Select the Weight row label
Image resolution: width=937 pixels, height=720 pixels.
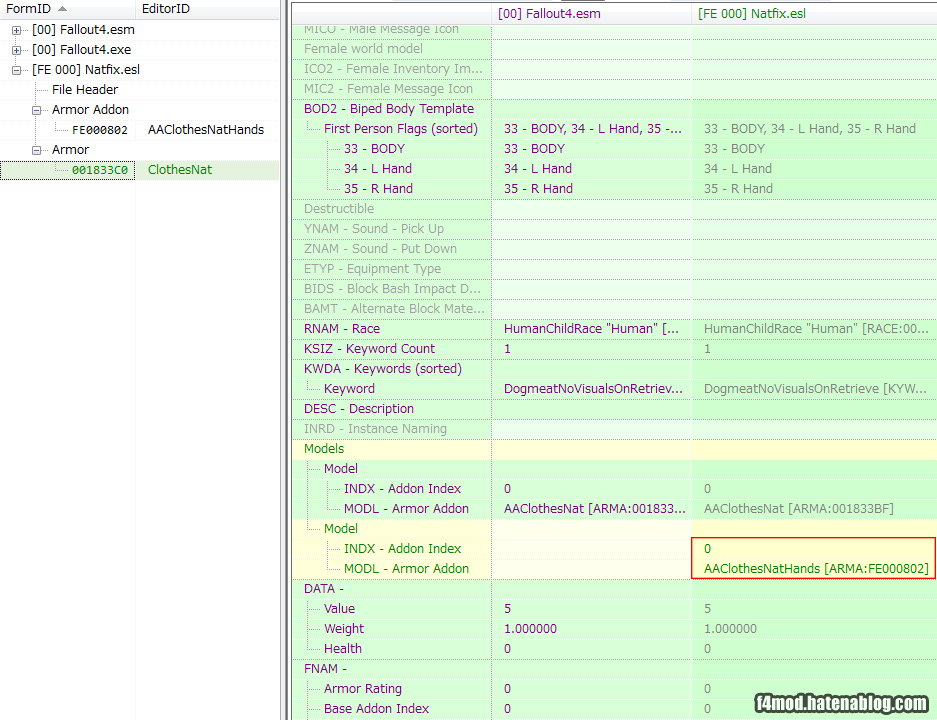pos(344,629)
